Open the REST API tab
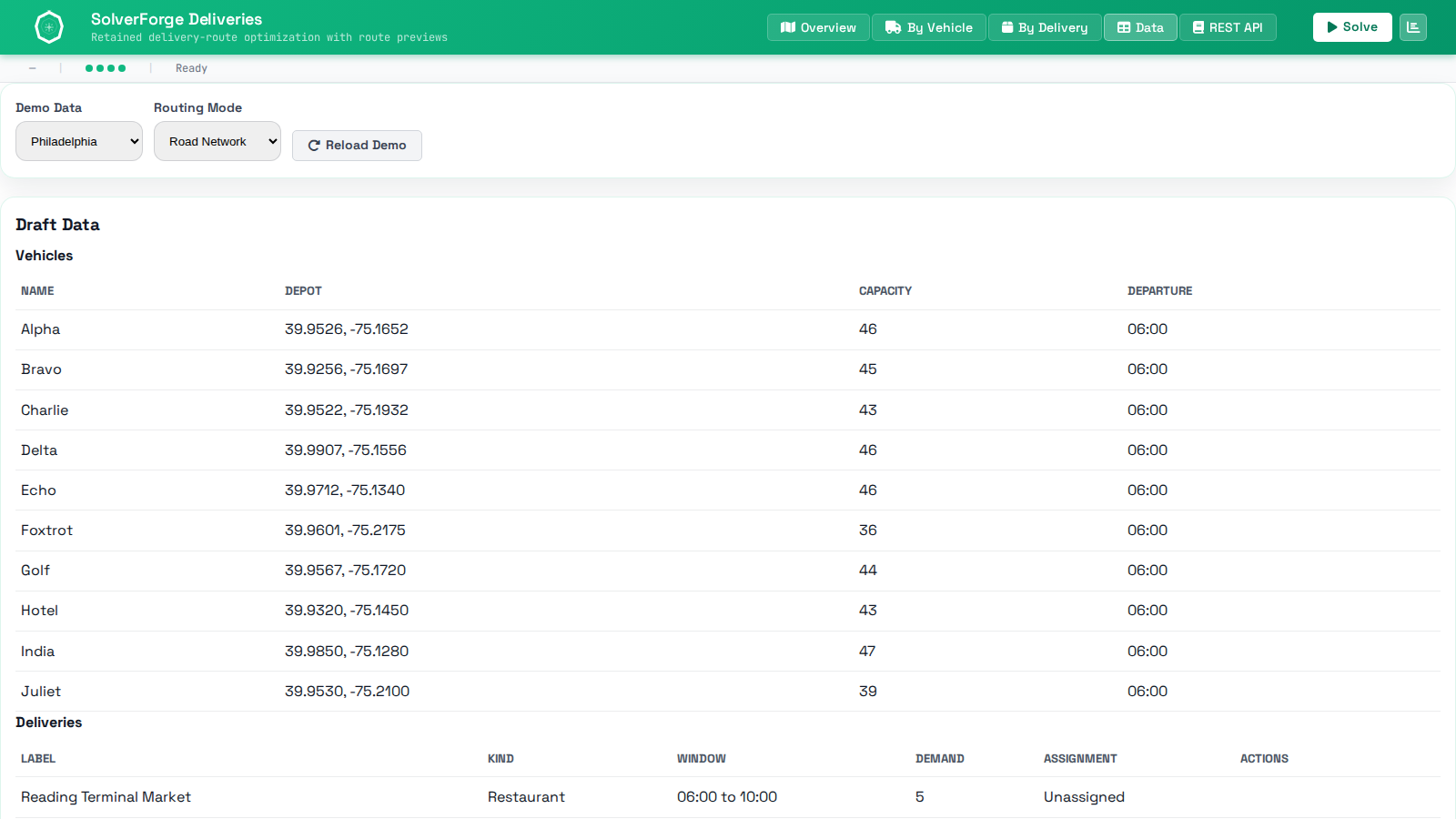Viewport: 1456px width, 819px height. tap(1228, 27)
